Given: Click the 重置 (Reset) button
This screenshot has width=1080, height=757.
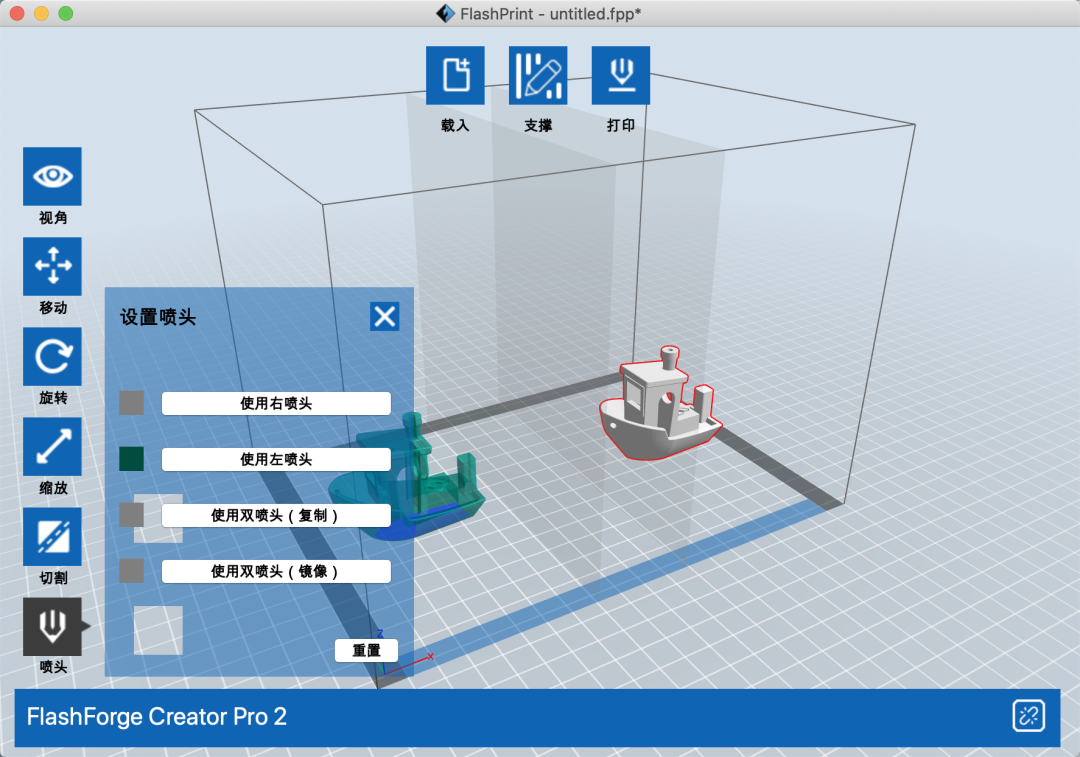Looking at the screenshot, I should click(x=366, y=650).
